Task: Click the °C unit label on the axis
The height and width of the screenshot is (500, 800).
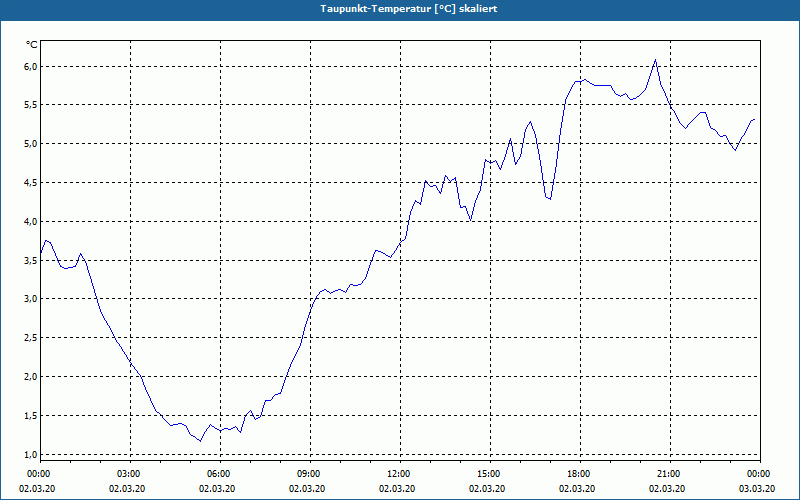Action: click(32, 45)
